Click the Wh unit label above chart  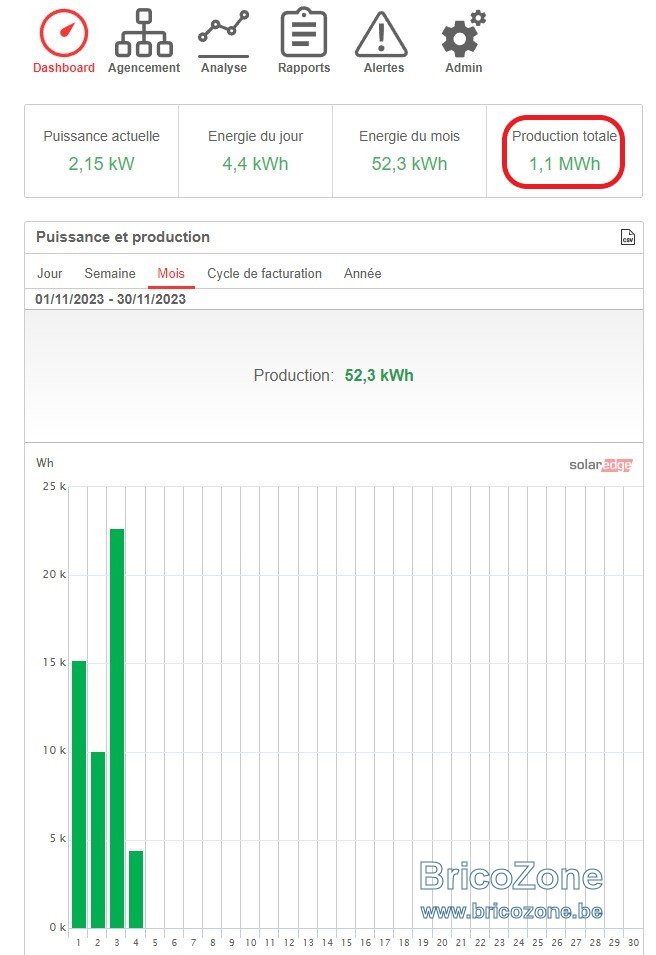tap(44, 463)
